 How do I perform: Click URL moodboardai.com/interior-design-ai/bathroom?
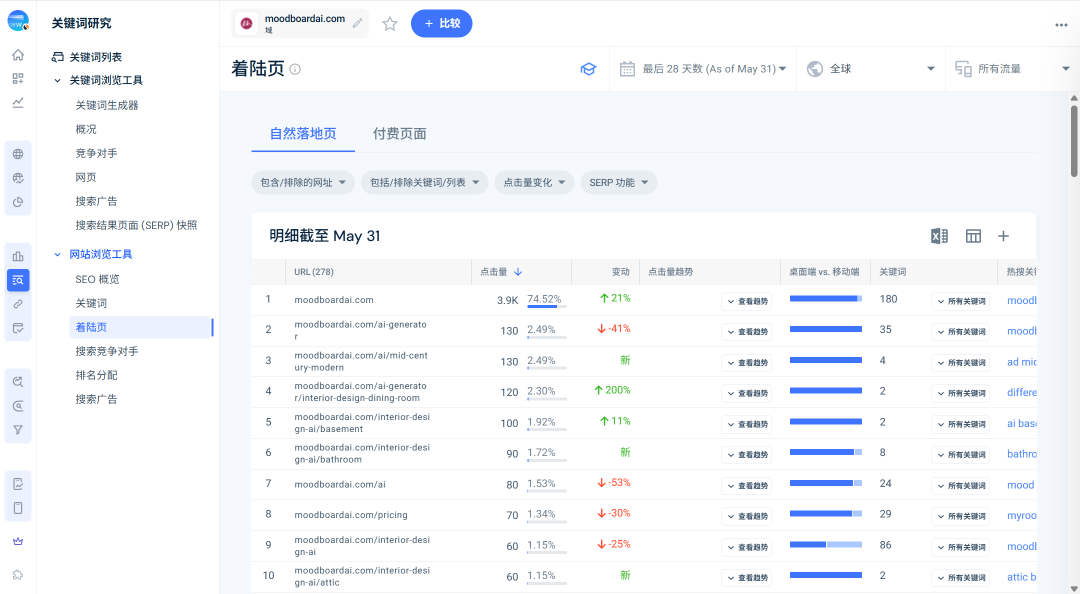pyautogui.click(x=362, y=453)
